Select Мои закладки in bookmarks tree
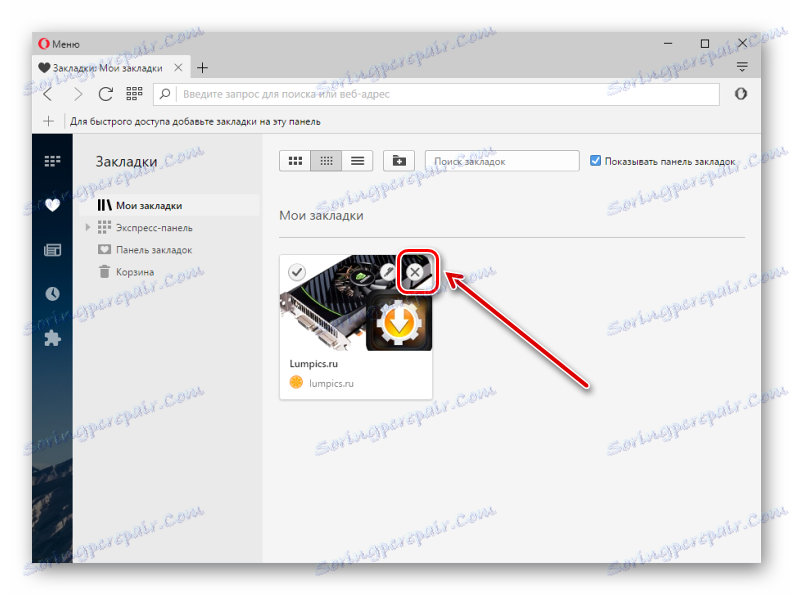This screenshot has height=595, width=793. click(x=169, y=205)
